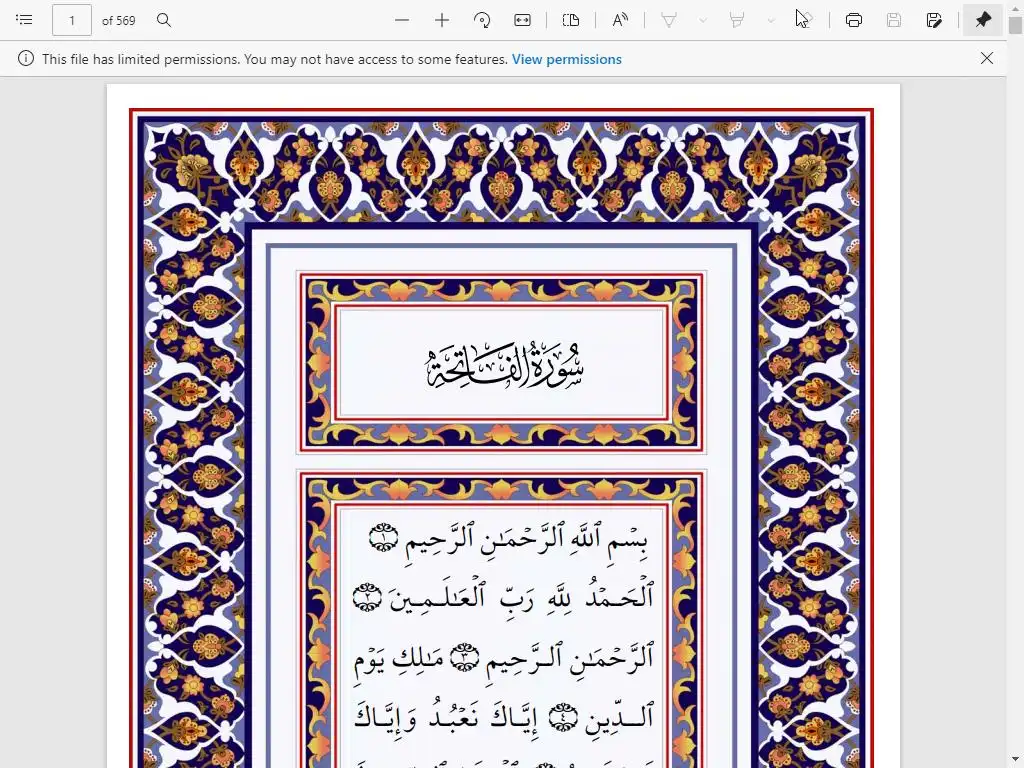This screenshot has width=1024, height=768.
Task: Rotate the PDF page
Action: tap(482, 20)
